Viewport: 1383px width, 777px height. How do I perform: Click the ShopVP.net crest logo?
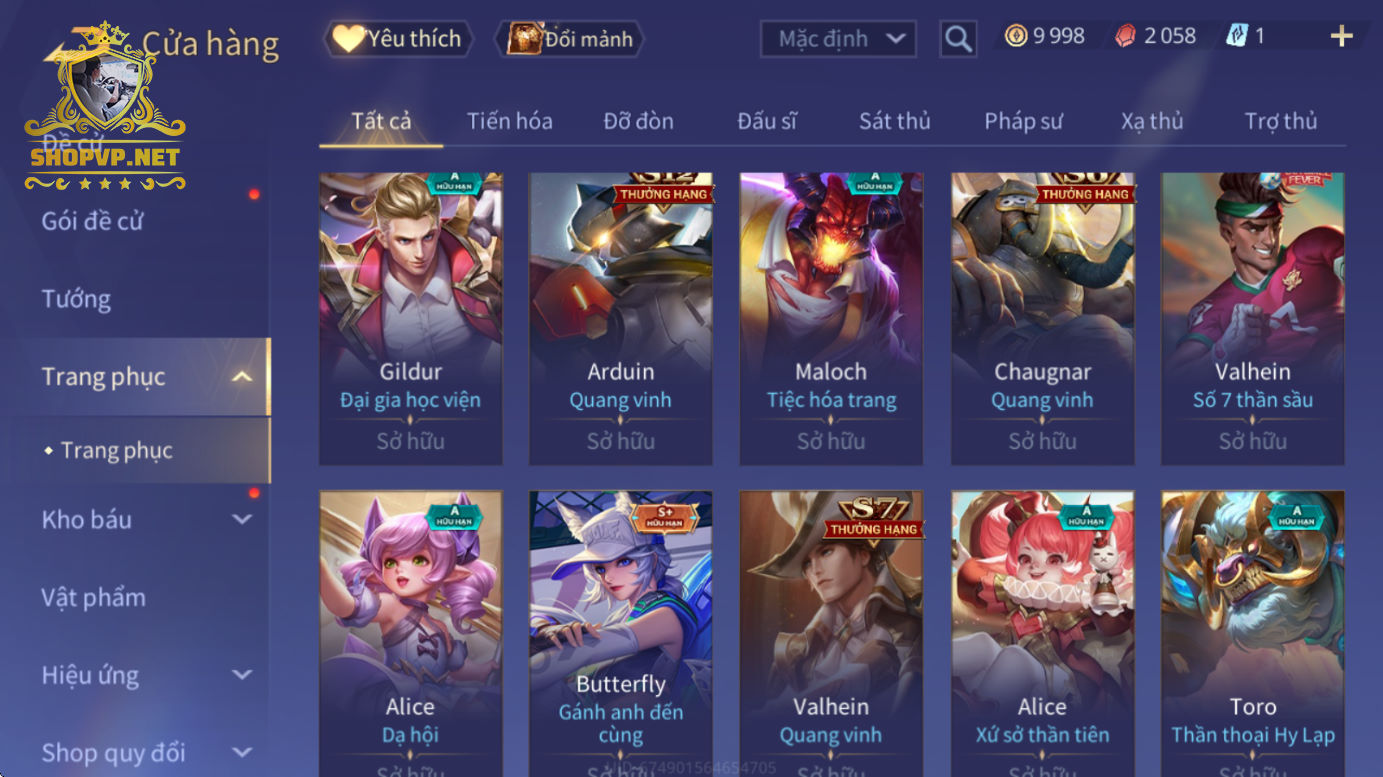tap(105, 108)
